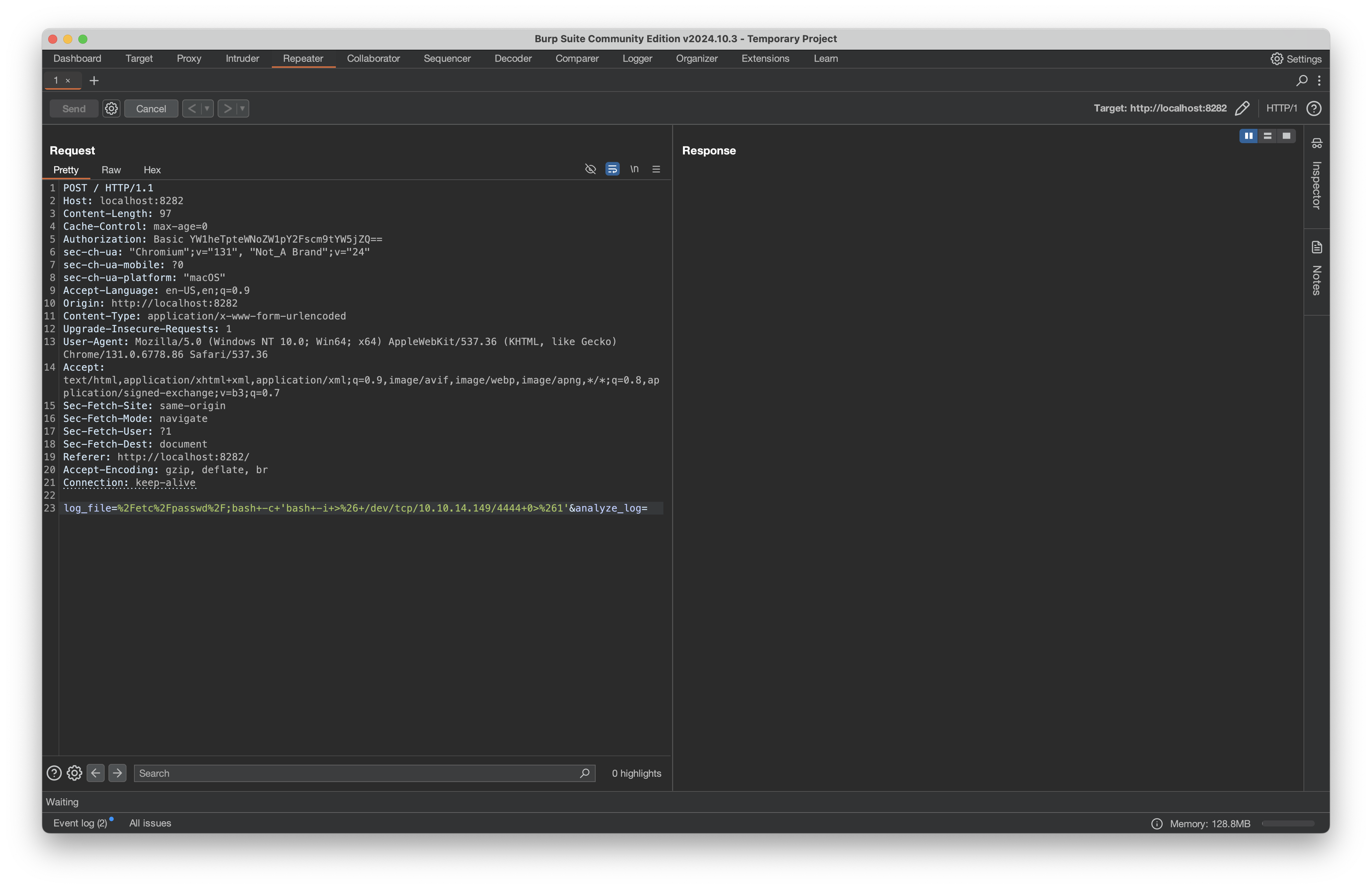
Task: Expand the forward history dropdown arrow
Action: pos(242,108)
